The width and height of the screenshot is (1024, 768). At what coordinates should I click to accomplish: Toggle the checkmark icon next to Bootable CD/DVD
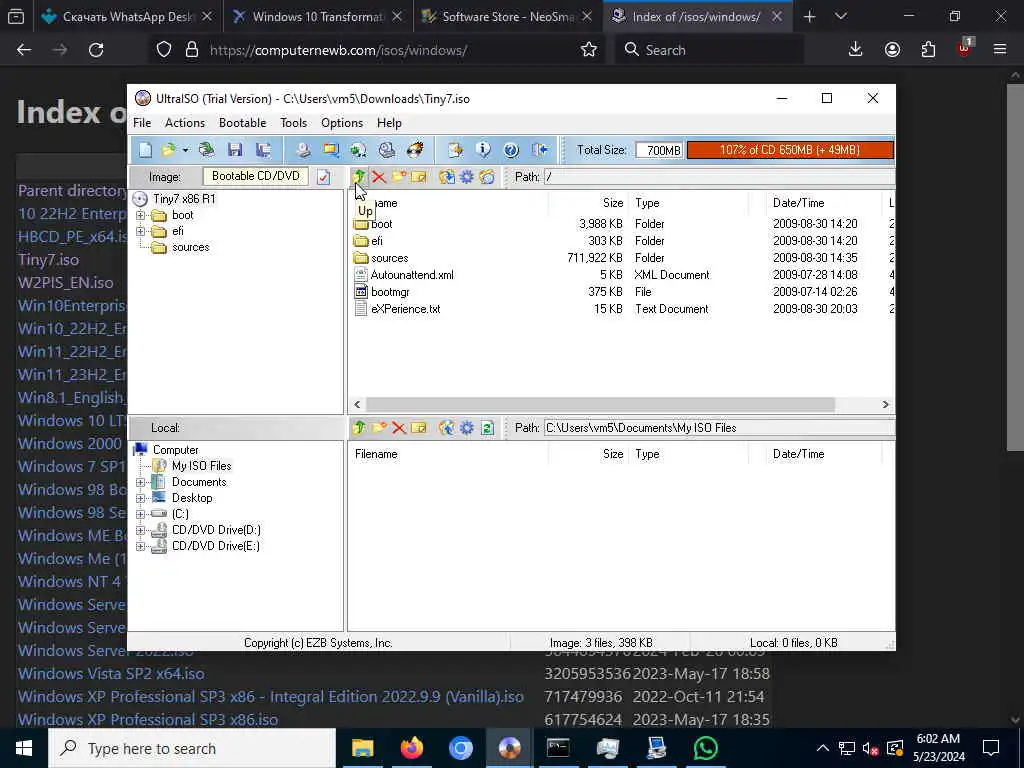[323, 177]
